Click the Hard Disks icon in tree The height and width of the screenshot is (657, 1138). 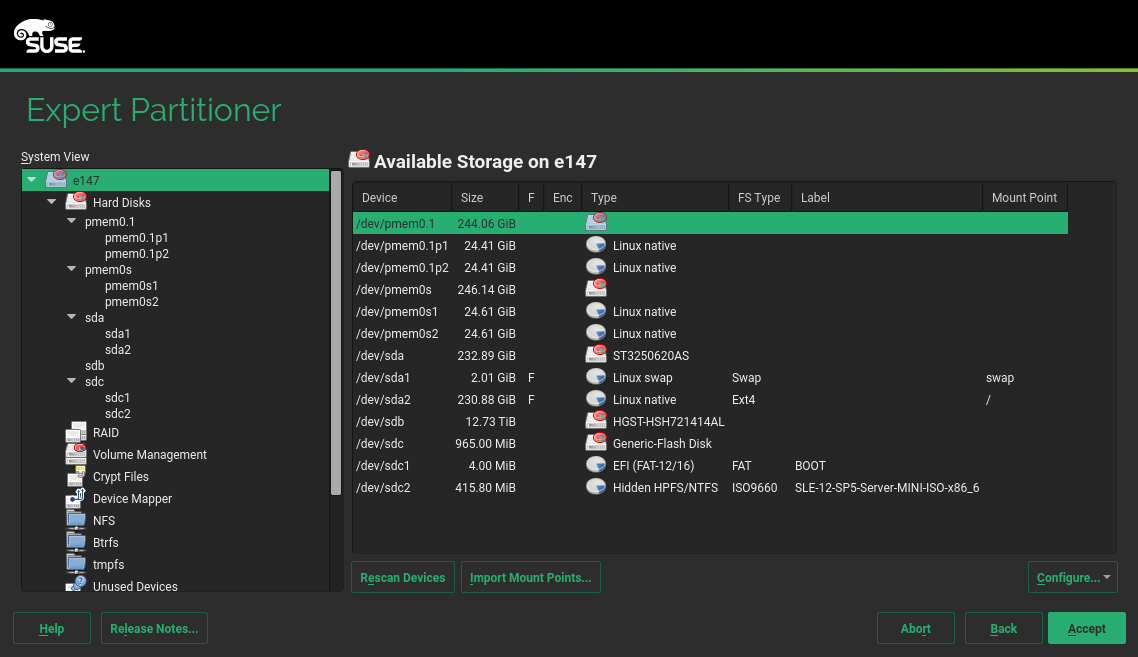(76, 203)
